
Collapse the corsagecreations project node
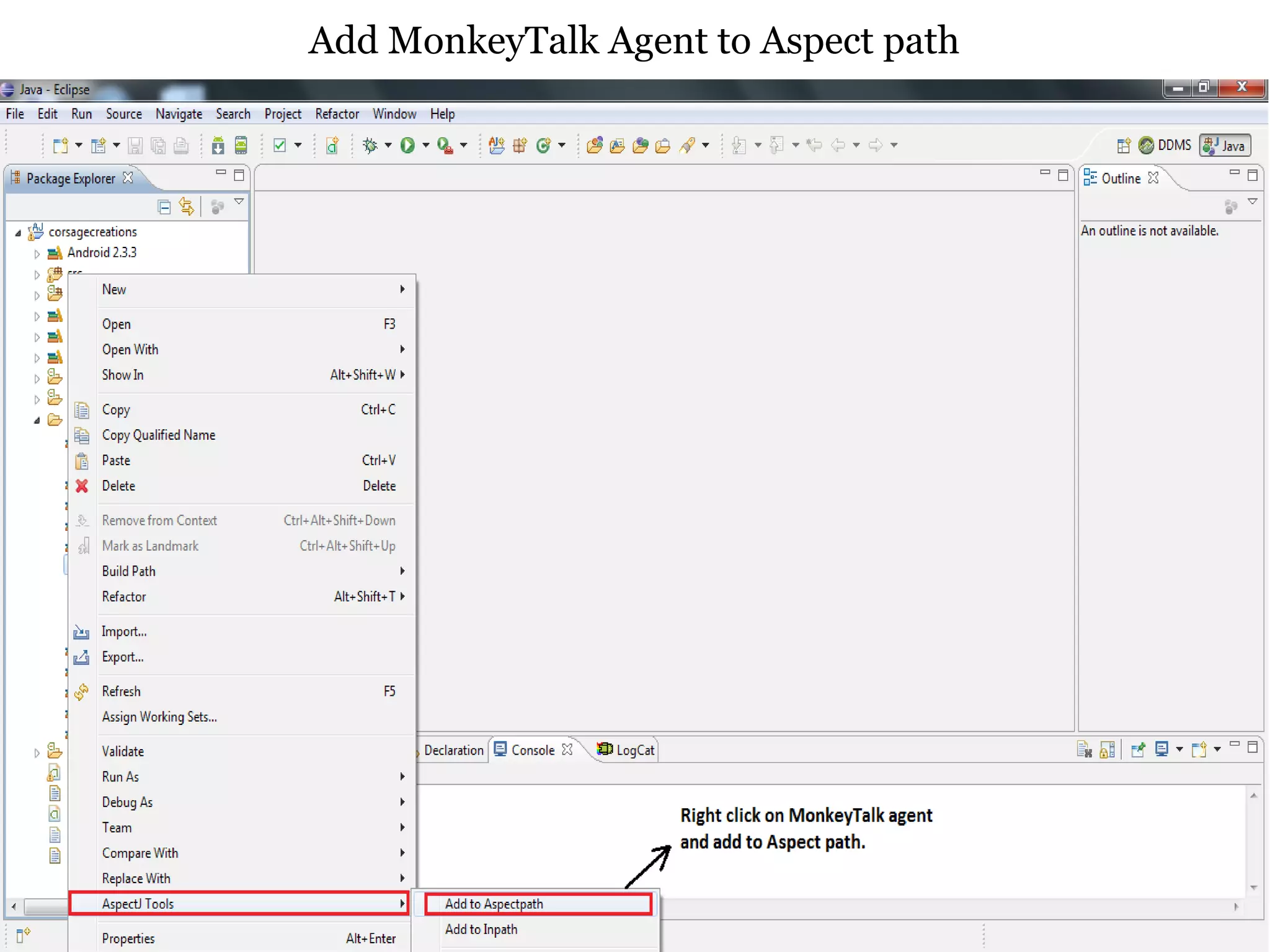click(18, 233)
